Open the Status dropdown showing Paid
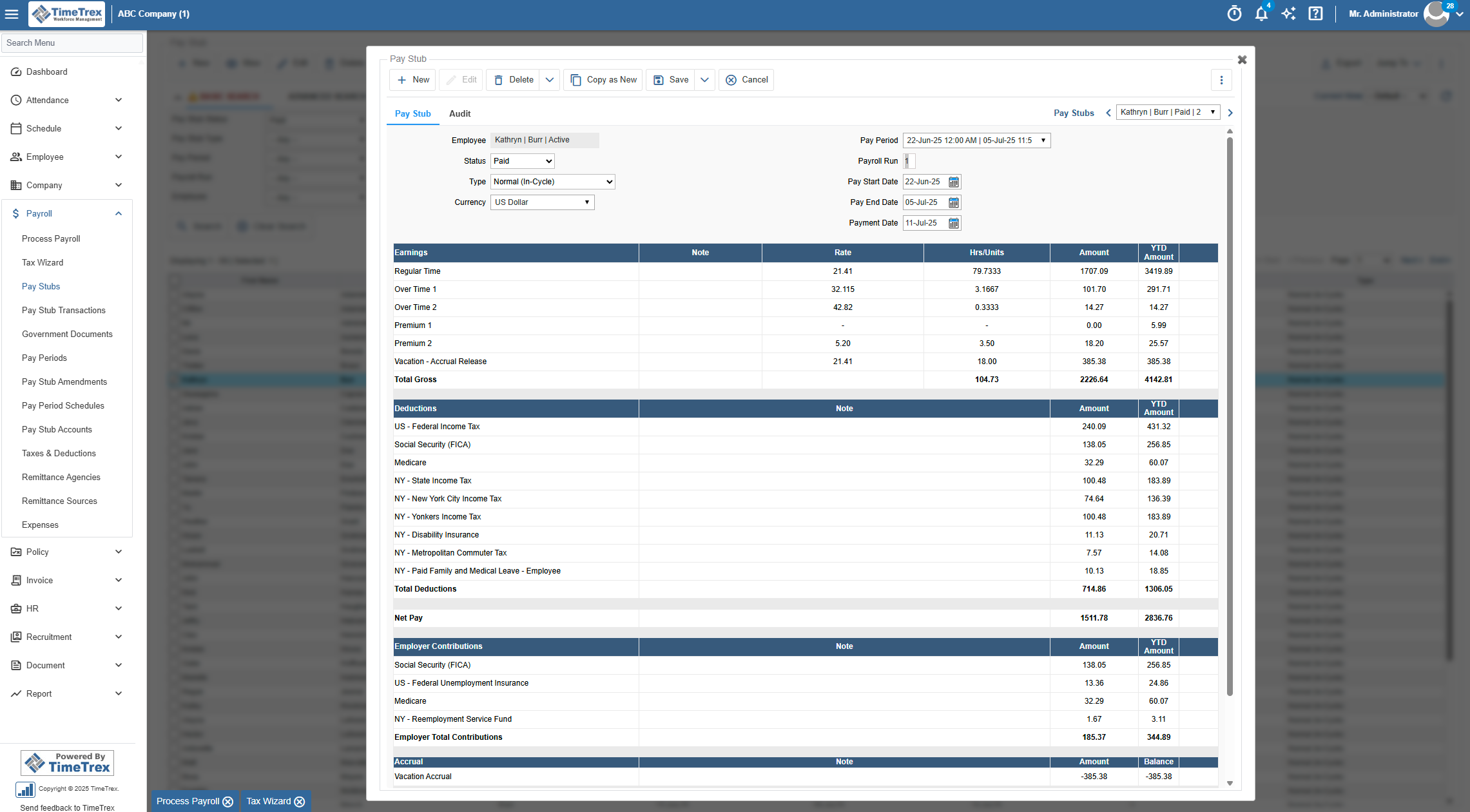Image resolution: width=1470 pixels, height=812 pixels. click(x=522, y=161)
